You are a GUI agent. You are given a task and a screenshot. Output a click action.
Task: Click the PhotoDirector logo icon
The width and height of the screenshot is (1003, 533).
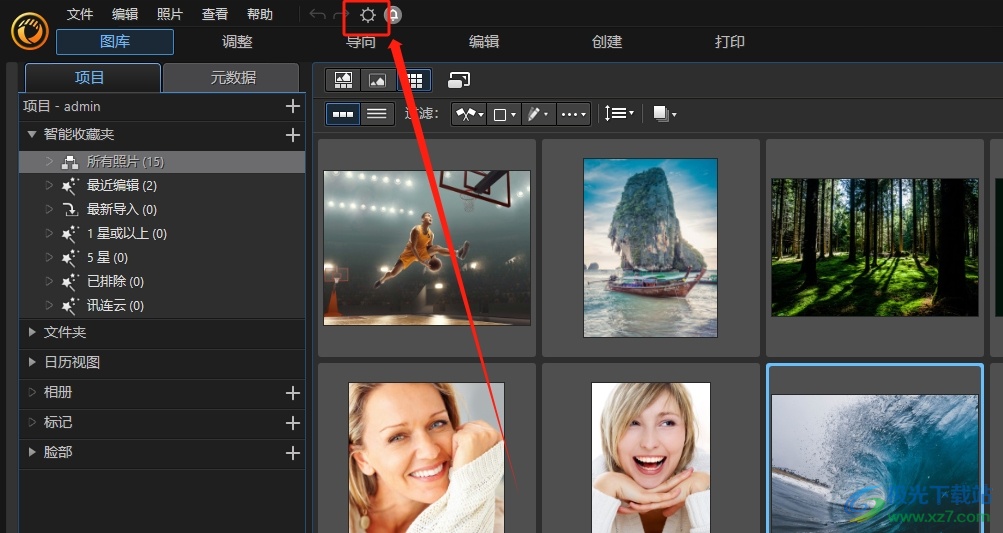[29, 31]
